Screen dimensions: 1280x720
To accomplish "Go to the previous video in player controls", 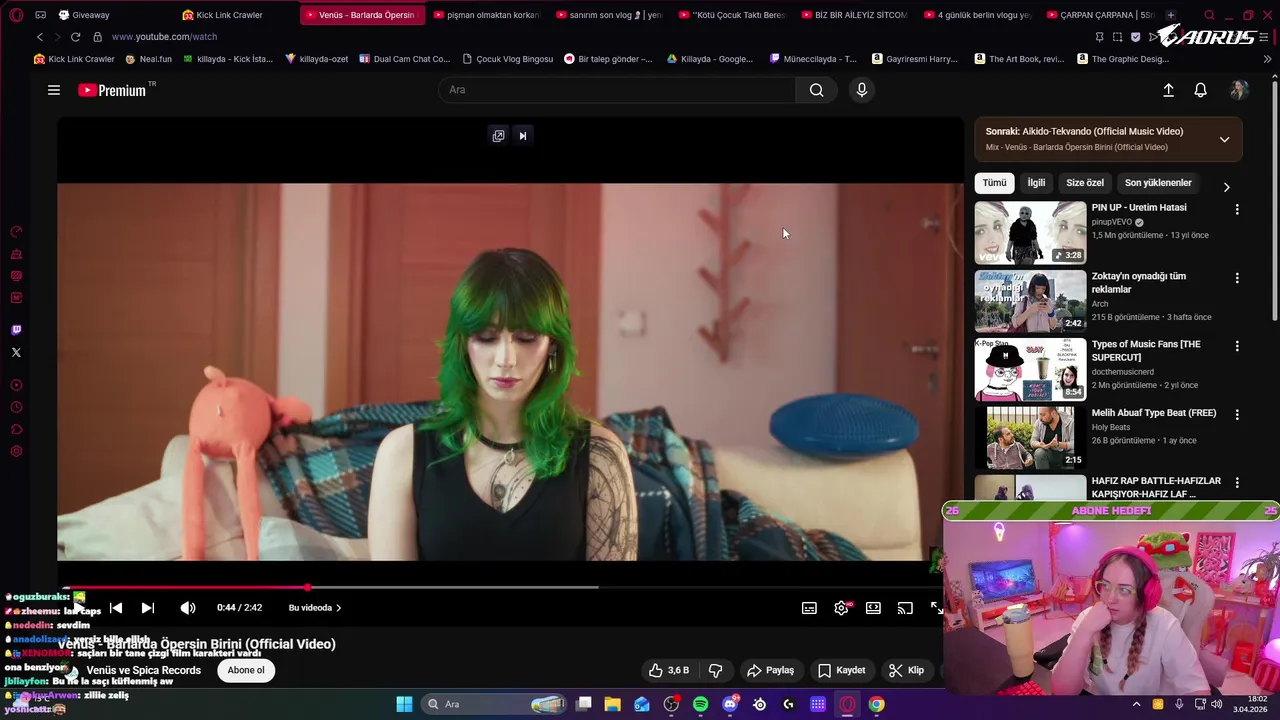I will pyautogui.click(x=116, y=608).
